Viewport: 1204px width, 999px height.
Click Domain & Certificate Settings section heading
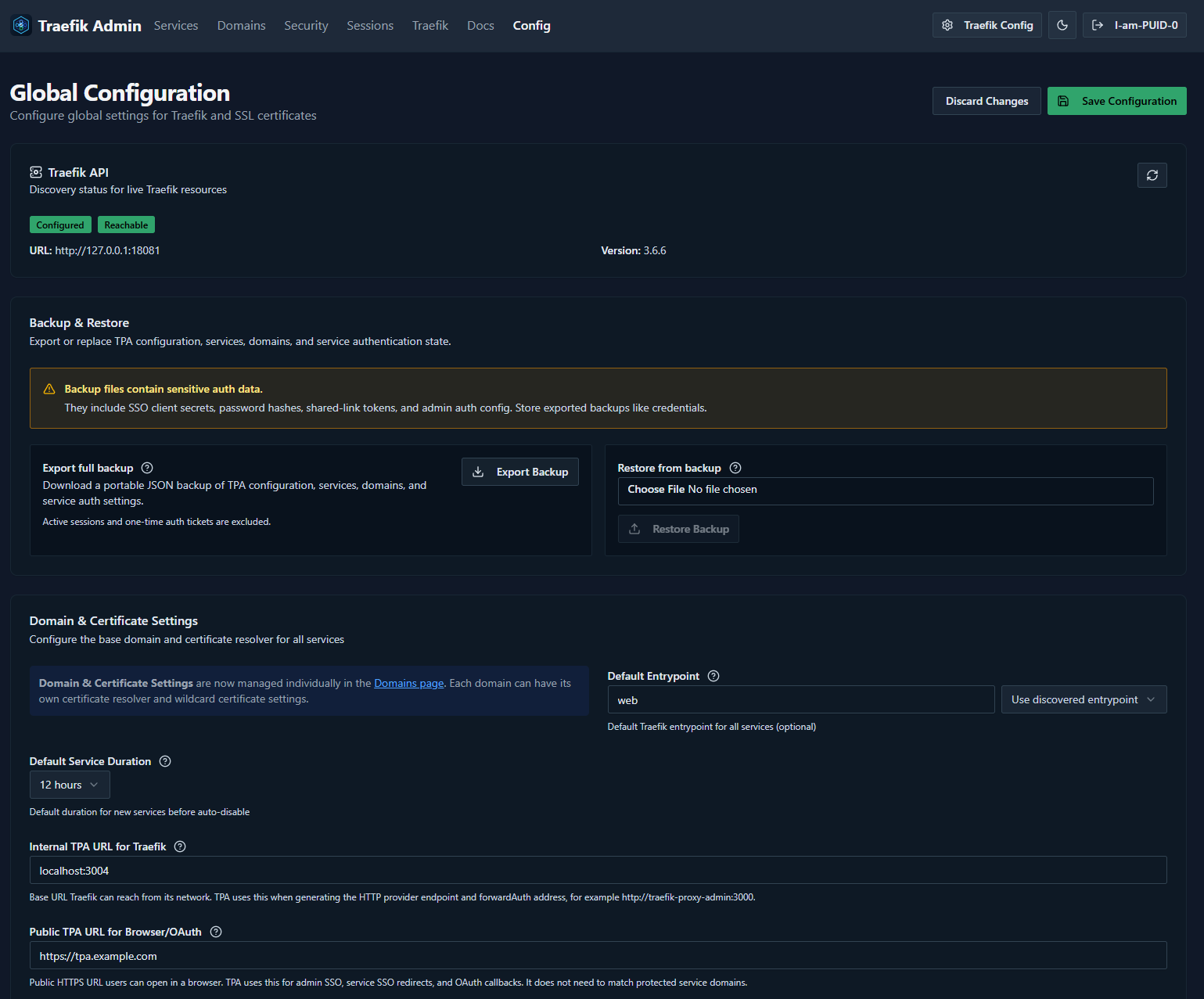113,620
